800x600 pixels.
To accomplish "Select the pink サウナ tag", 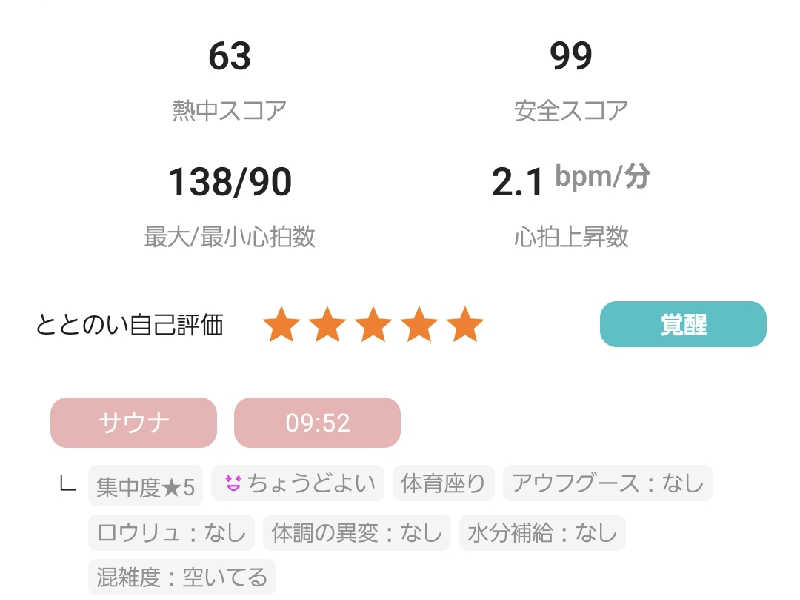I will [133, 423].
